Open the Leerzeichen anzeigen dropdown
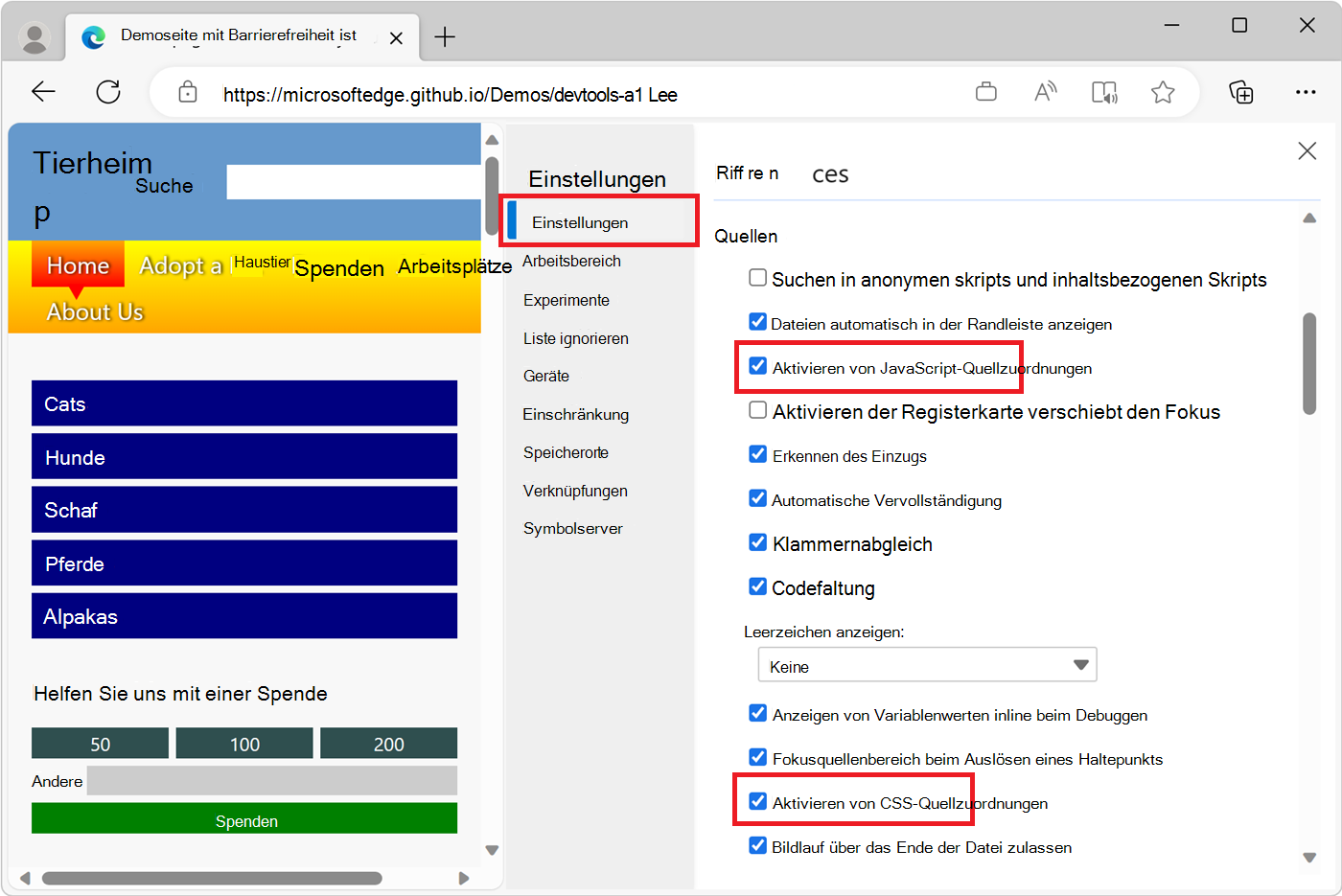This screenshot has height=896, width=1342. point(927,664)
